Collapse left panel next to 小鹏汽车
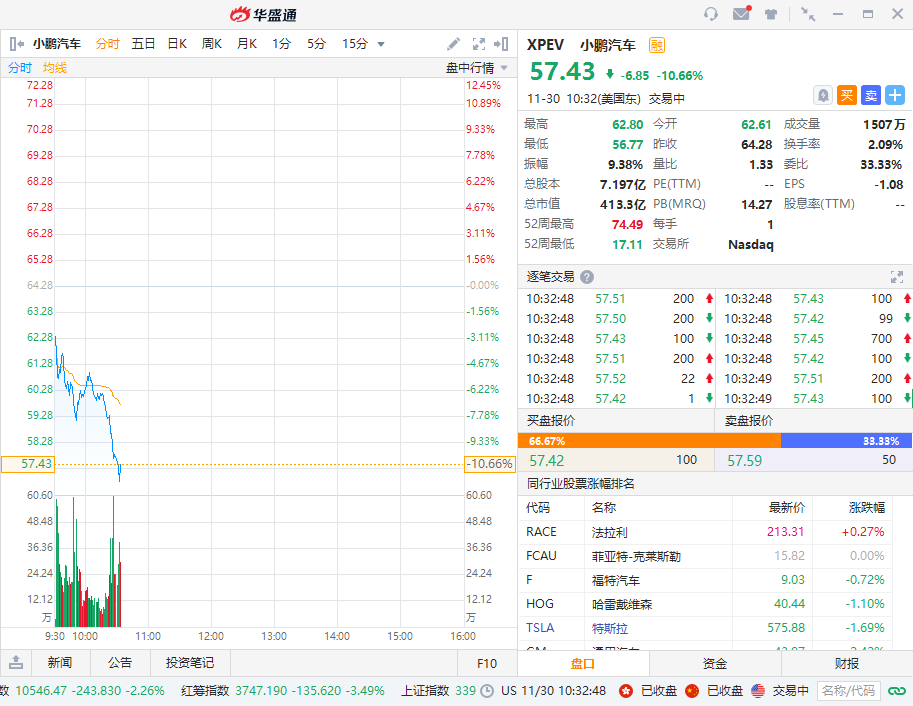This screenshot has height=706, width=913. click(x=16, y=44)
